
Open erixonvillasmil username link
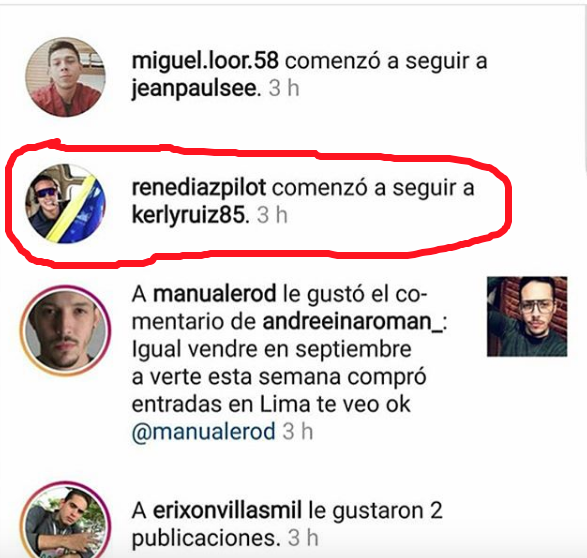pos(227,510)
